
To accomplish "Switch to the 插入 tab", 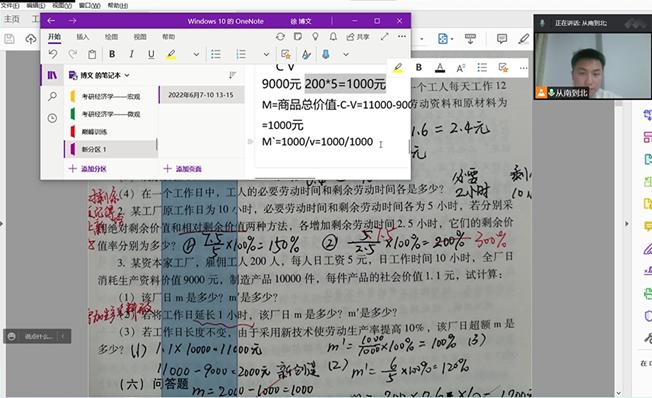I will click(x=83, y=37).
